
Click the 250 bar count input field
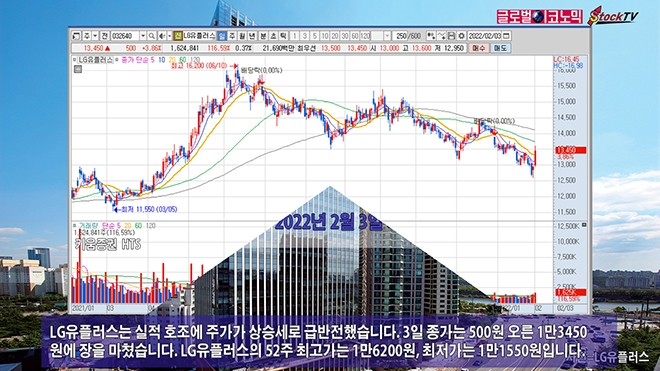[400, 36]
